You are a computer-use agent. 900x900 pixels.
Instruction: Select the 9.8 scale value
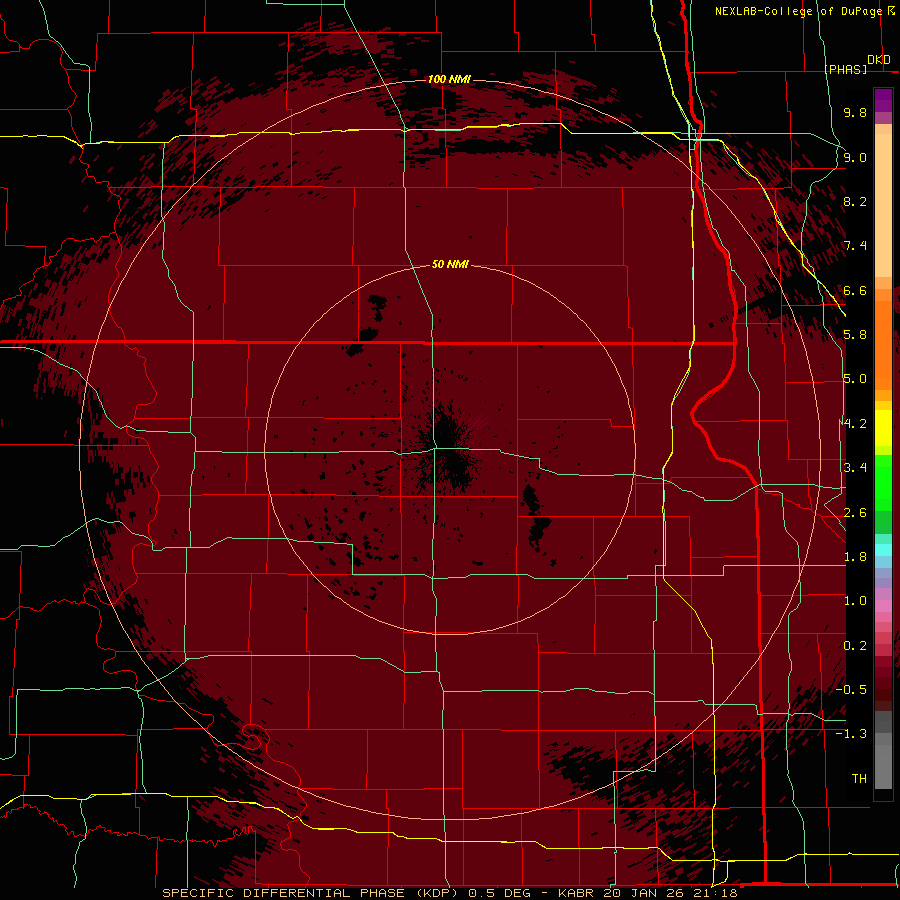pyautogui.click(x=855, y=112)
